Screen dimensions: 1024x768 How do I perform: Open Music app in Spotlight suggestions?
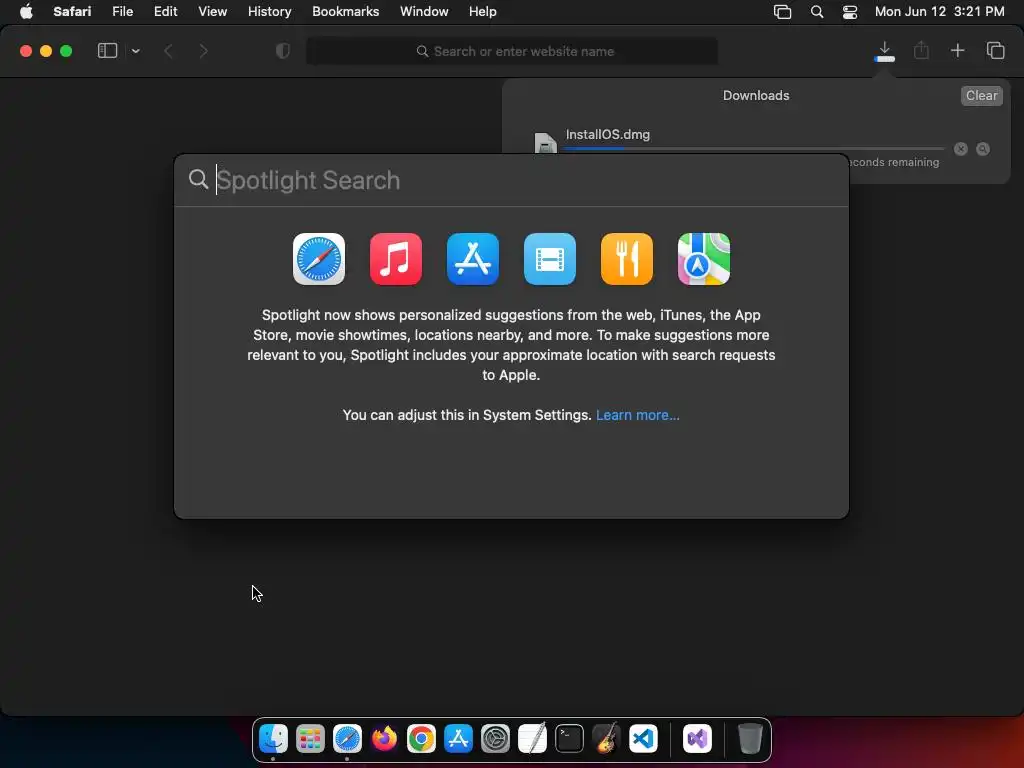(396, 259)
